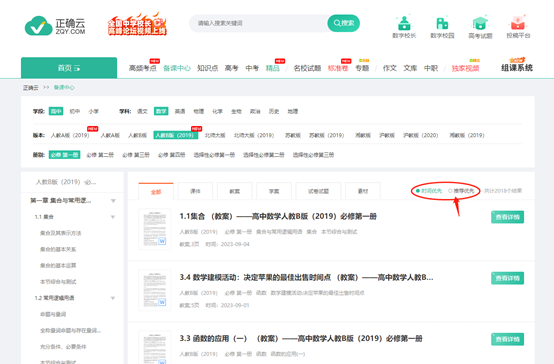Screen dimensions: 554x364
Task: Select 化学 subject filter
Action: coord(217,111)
